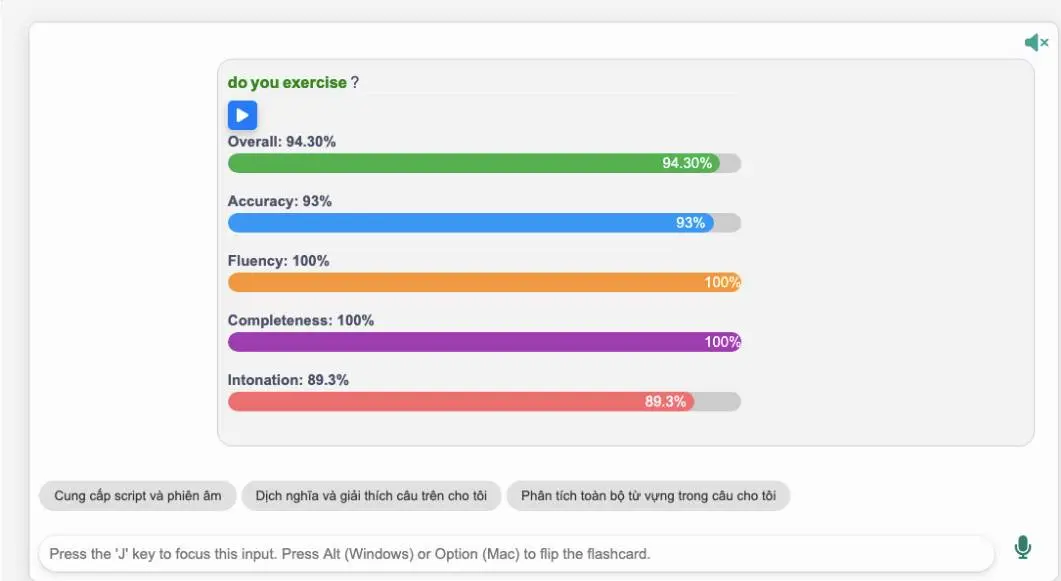Play the sentence audio recording

tap(242, 116)
